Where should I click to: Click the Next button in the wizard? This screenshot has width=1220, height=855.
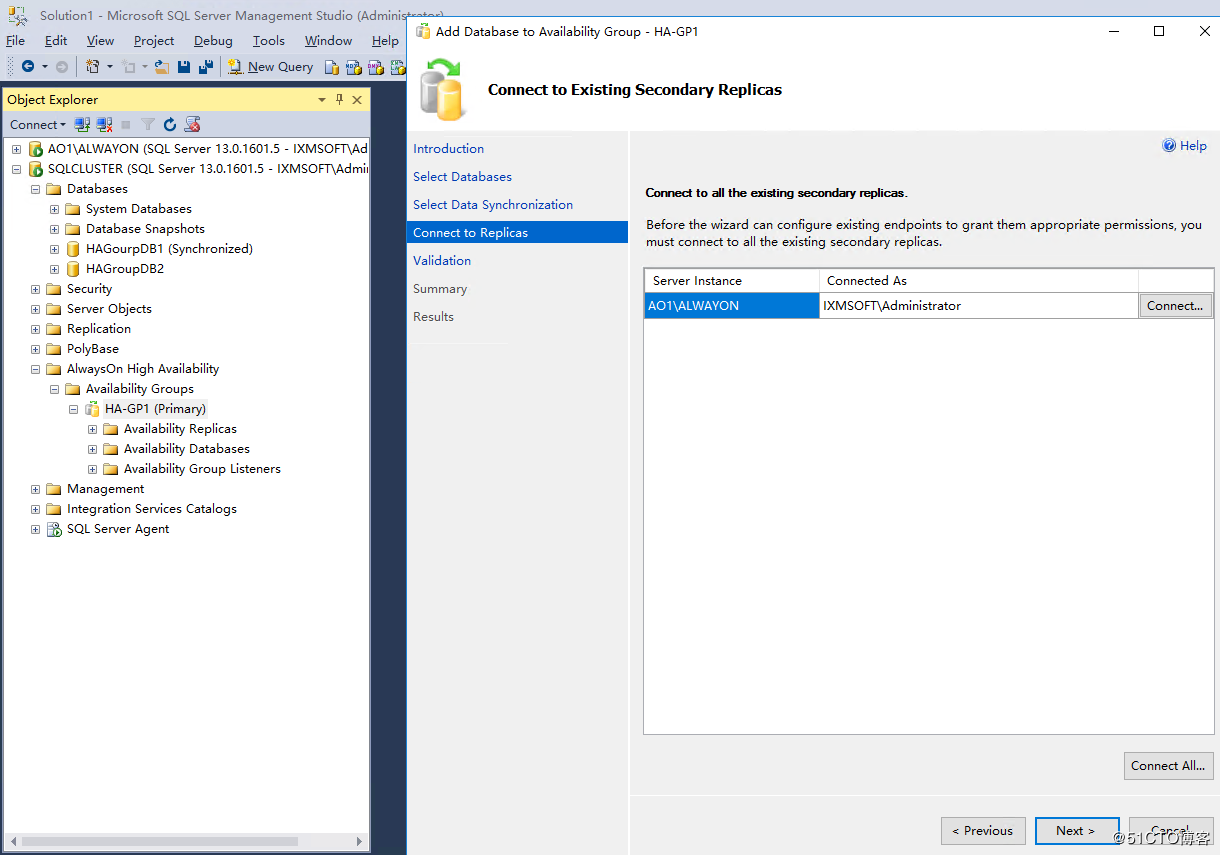(1077, 830)
